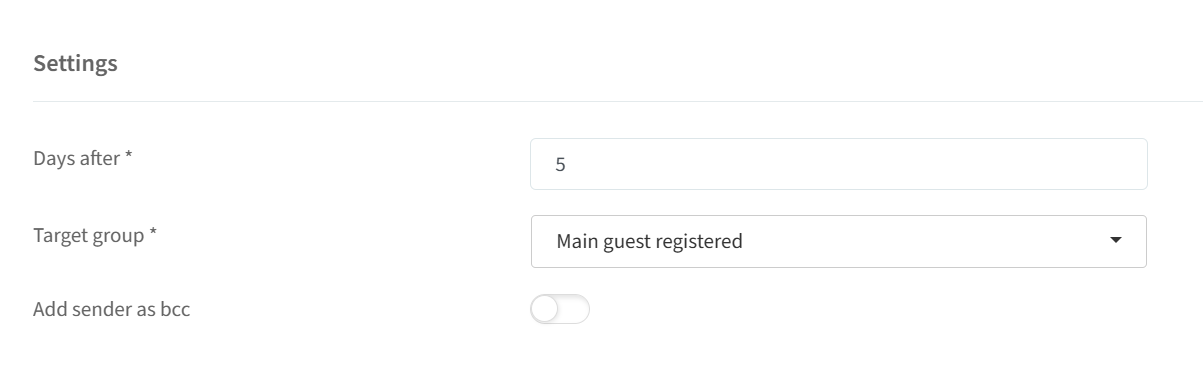Click the number 5 in Days after
The height and width of the screenshot is (365, 1203).
(561, 164)
